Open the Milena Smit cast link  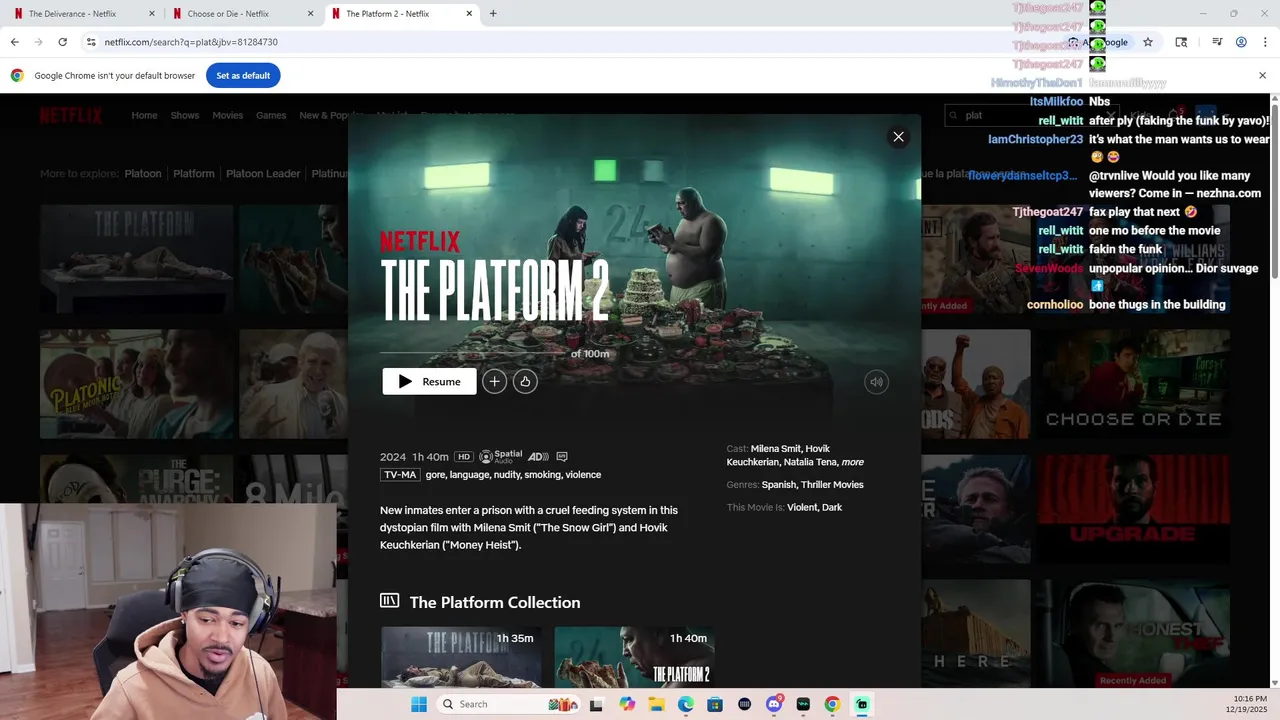tap(775, 449)
